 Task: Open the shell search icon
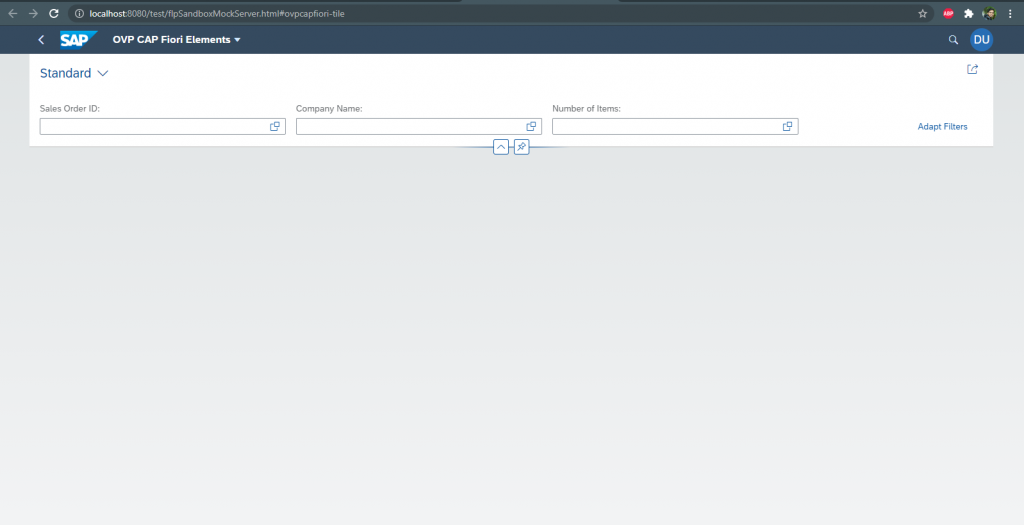click(953, 40)
